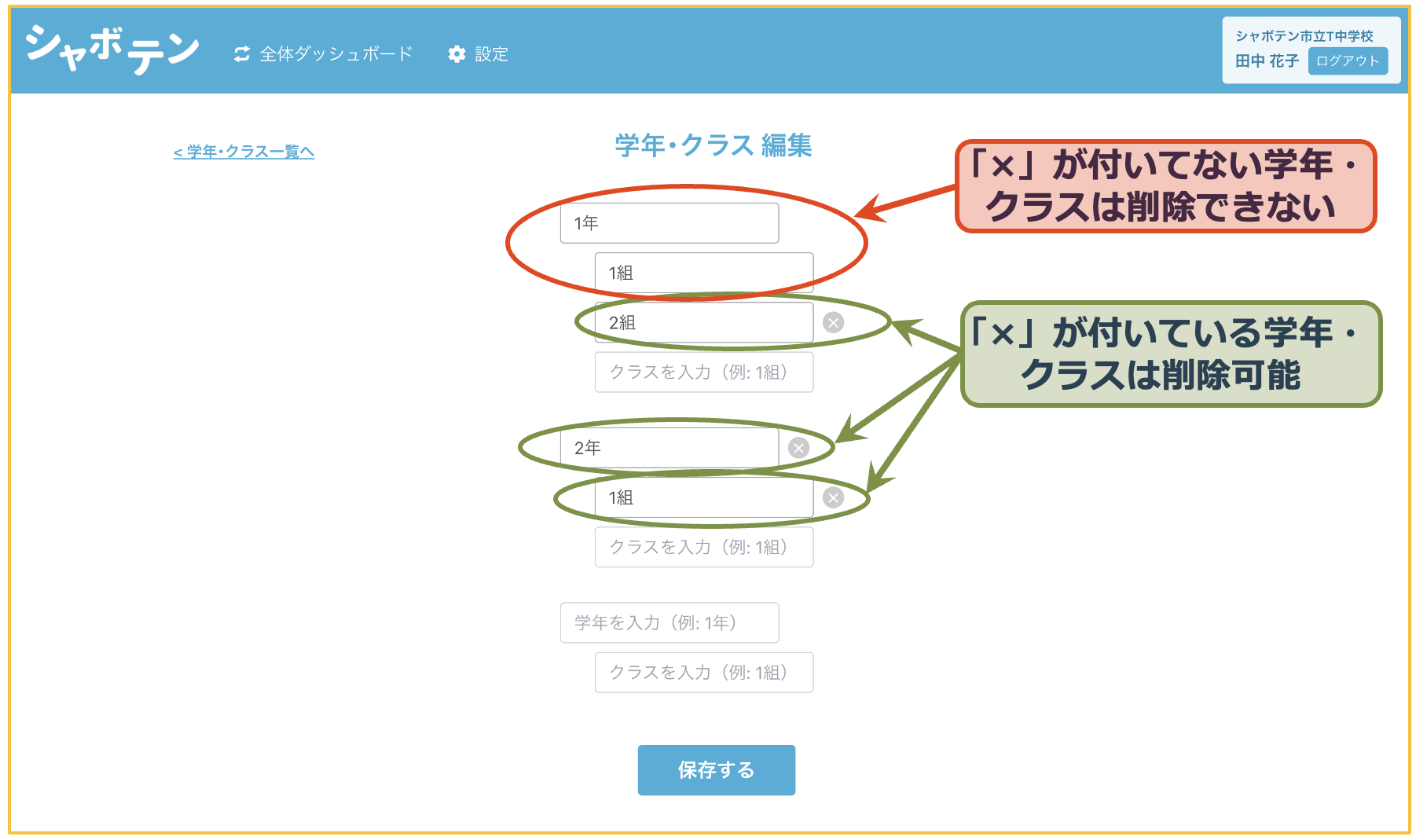The width and height of the screenshot is (1416, 840).
Task: Click the empty class field under 1年
Action: [x=704, y=372]
